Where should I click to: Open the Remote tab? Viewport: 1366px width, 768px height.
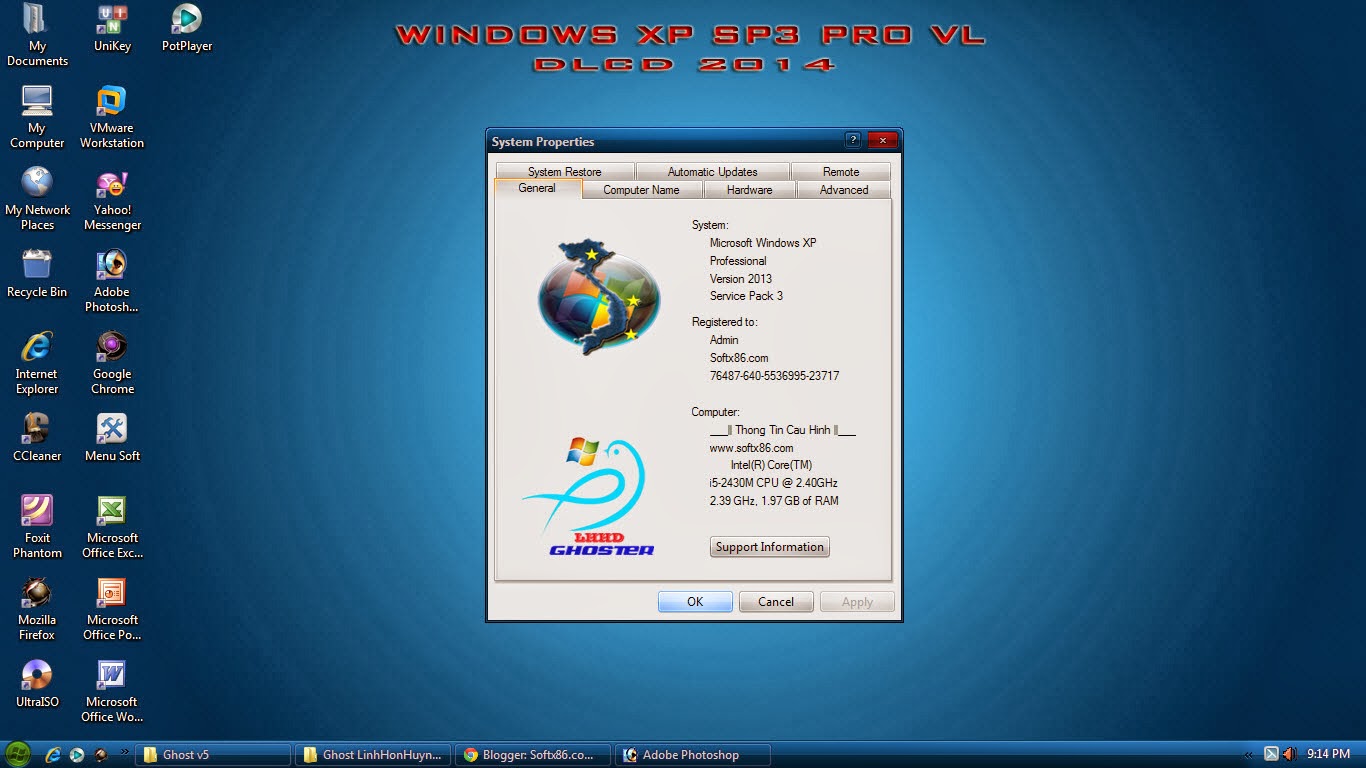[x=841, y=171]
